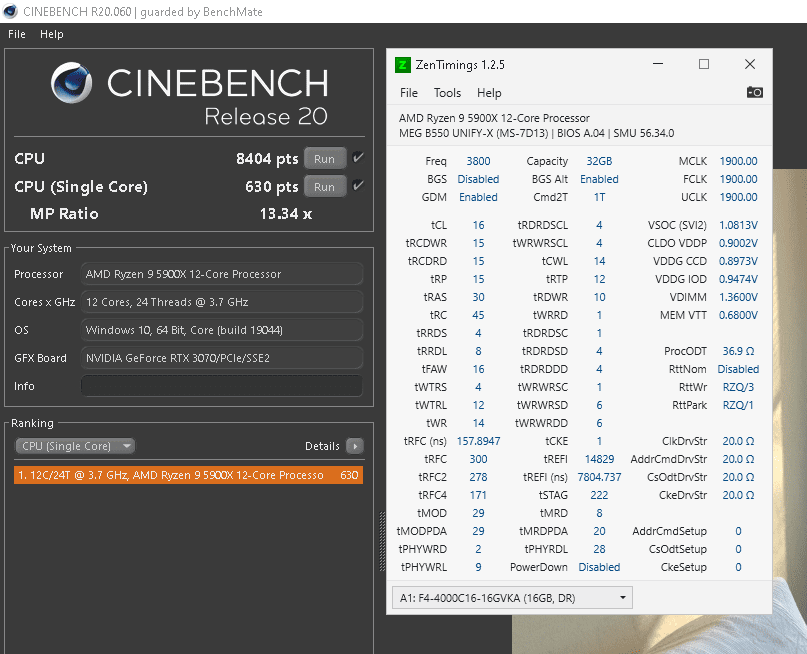Open the Details arrow button in Ranking
807x654 pixels.
coord(355,446)
